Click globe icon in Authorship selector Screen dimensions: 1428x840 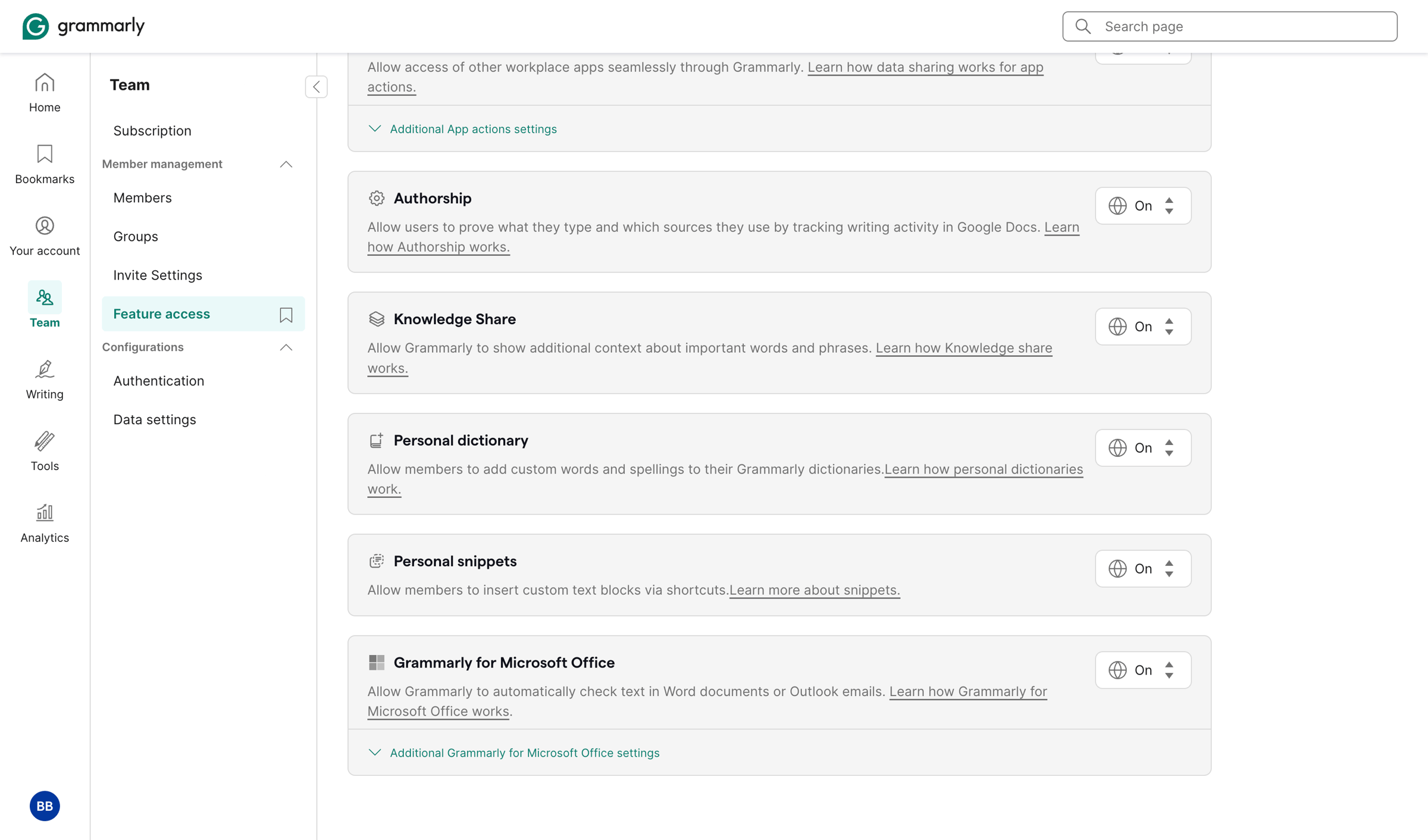coord(1117,206)
